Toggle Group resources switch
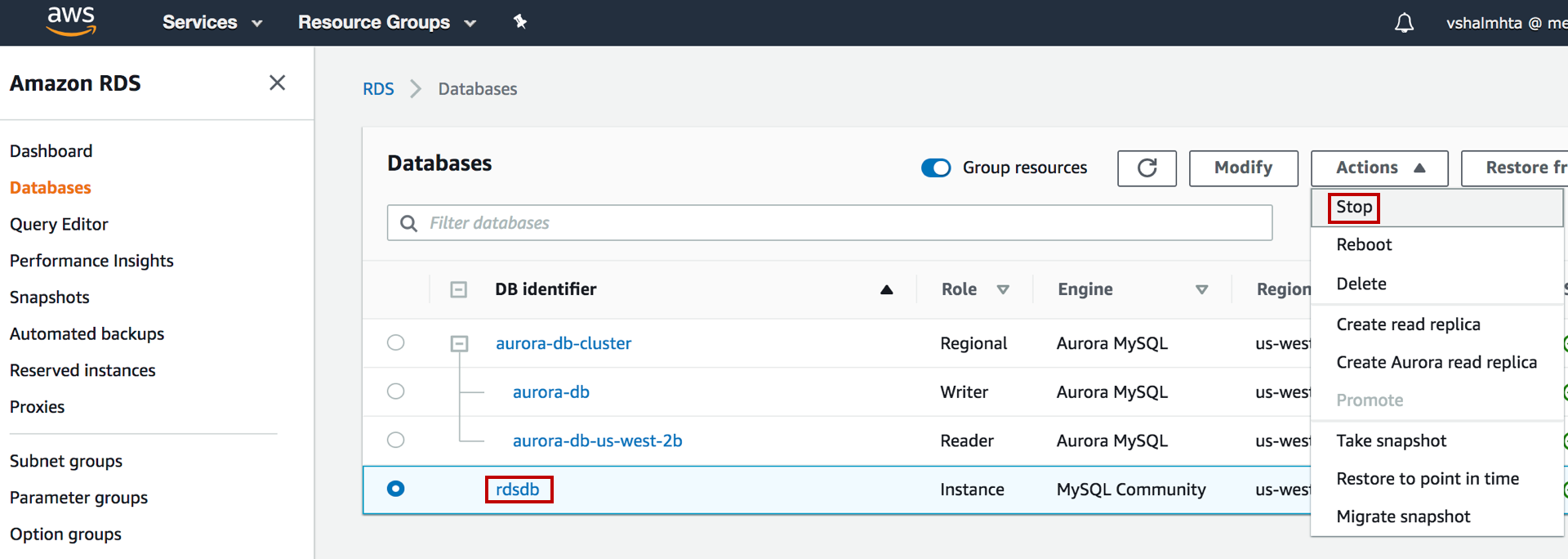This screenshot has width=1568, height=559. pyautogui.click(x=936, y=168)
